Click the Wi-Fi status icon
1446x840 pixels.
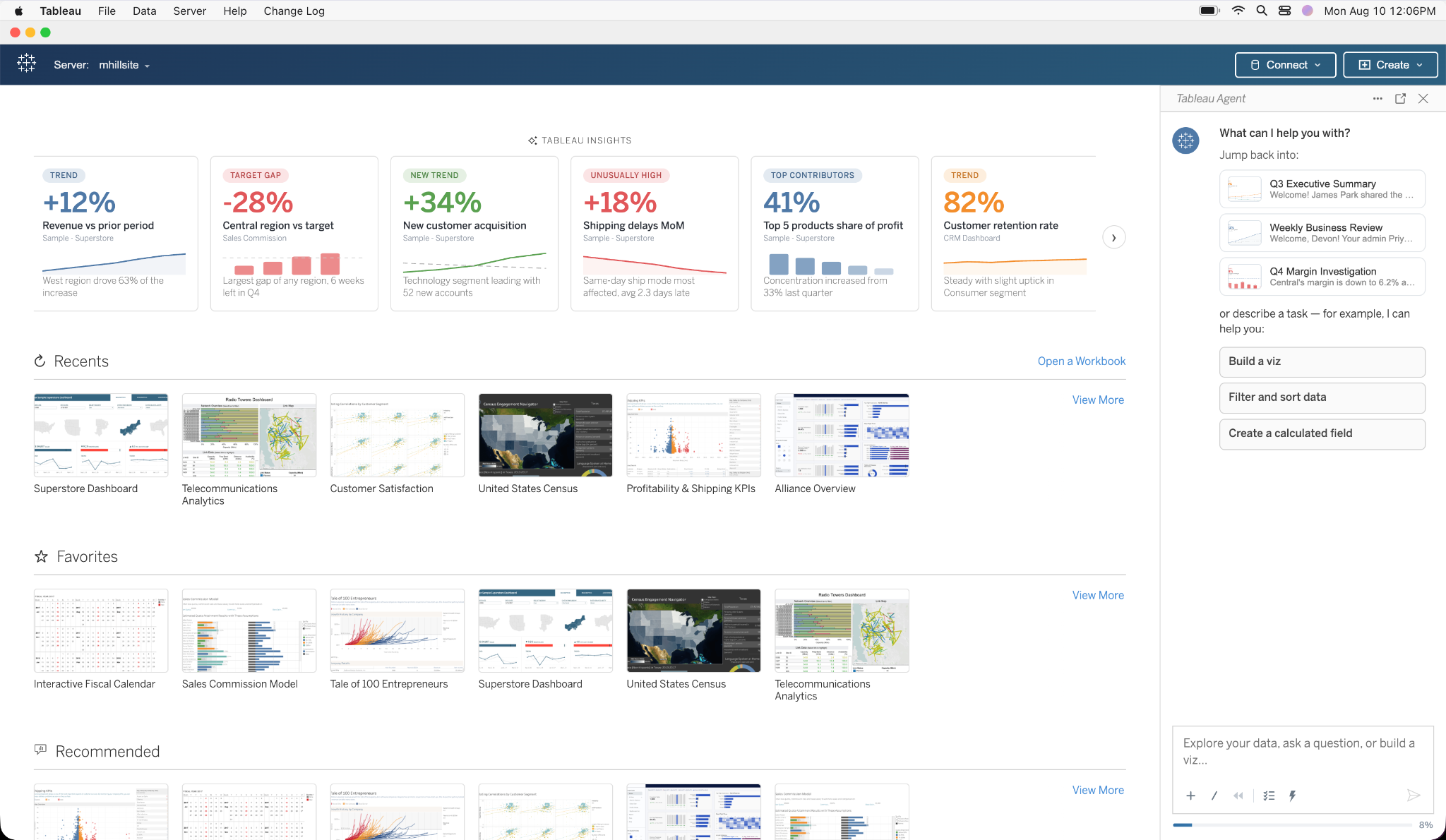tap(1238, 11)
